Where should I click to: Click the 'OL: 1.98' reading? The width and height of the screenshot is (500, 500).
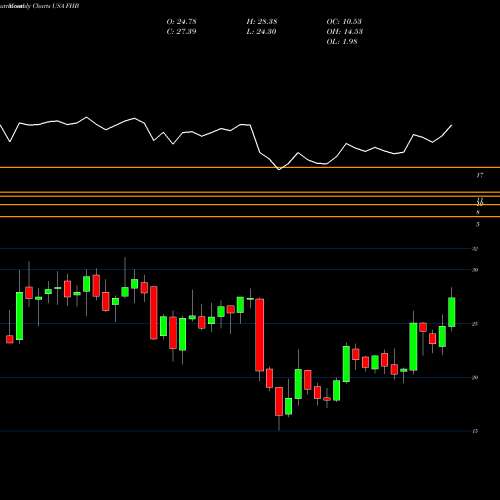tap(342, 42)
